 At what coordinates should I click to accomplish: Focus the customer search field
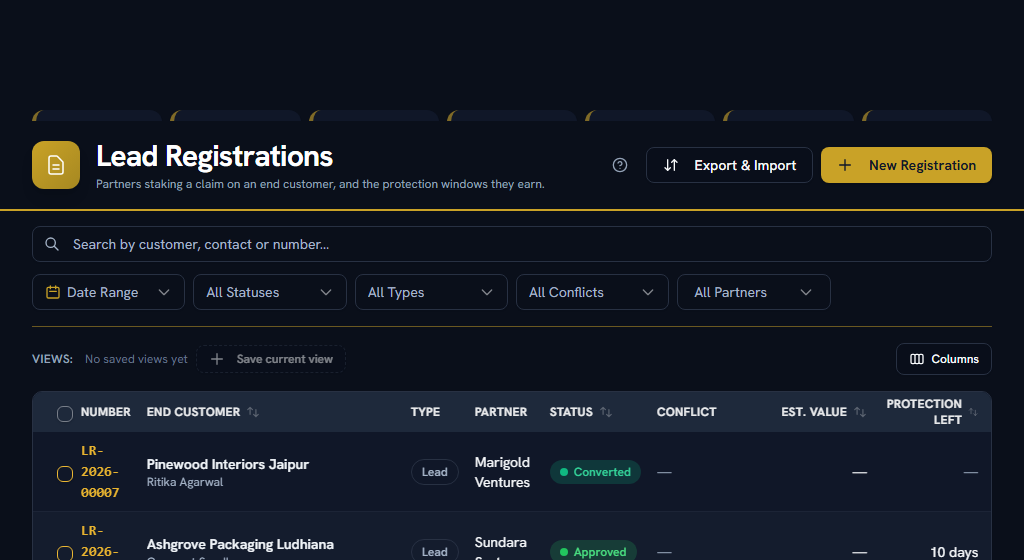coord(512,244)
